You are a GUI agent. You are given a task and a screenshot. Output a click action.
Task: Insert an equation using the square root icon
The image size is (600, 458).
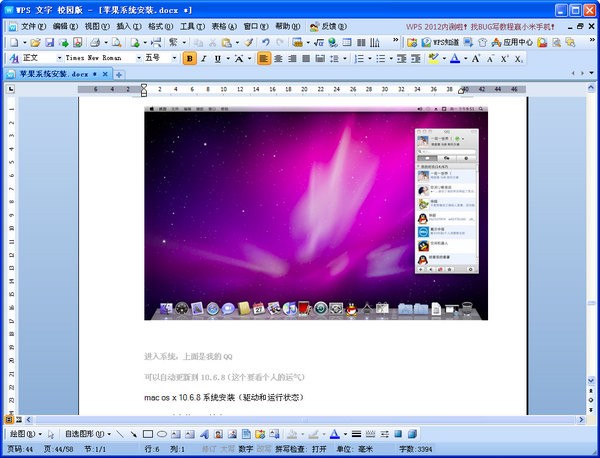click(318, 42)
